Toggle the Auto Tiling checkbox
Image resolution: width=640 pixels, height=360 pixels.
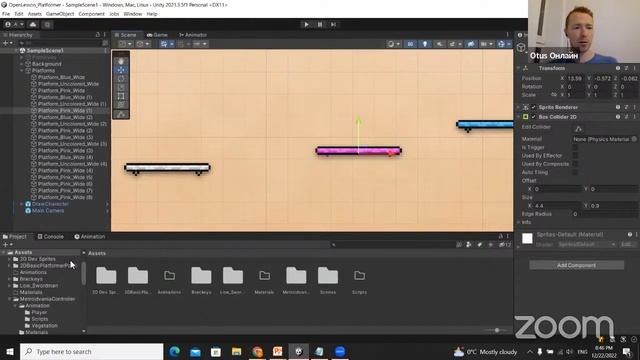tap(575, 172)
